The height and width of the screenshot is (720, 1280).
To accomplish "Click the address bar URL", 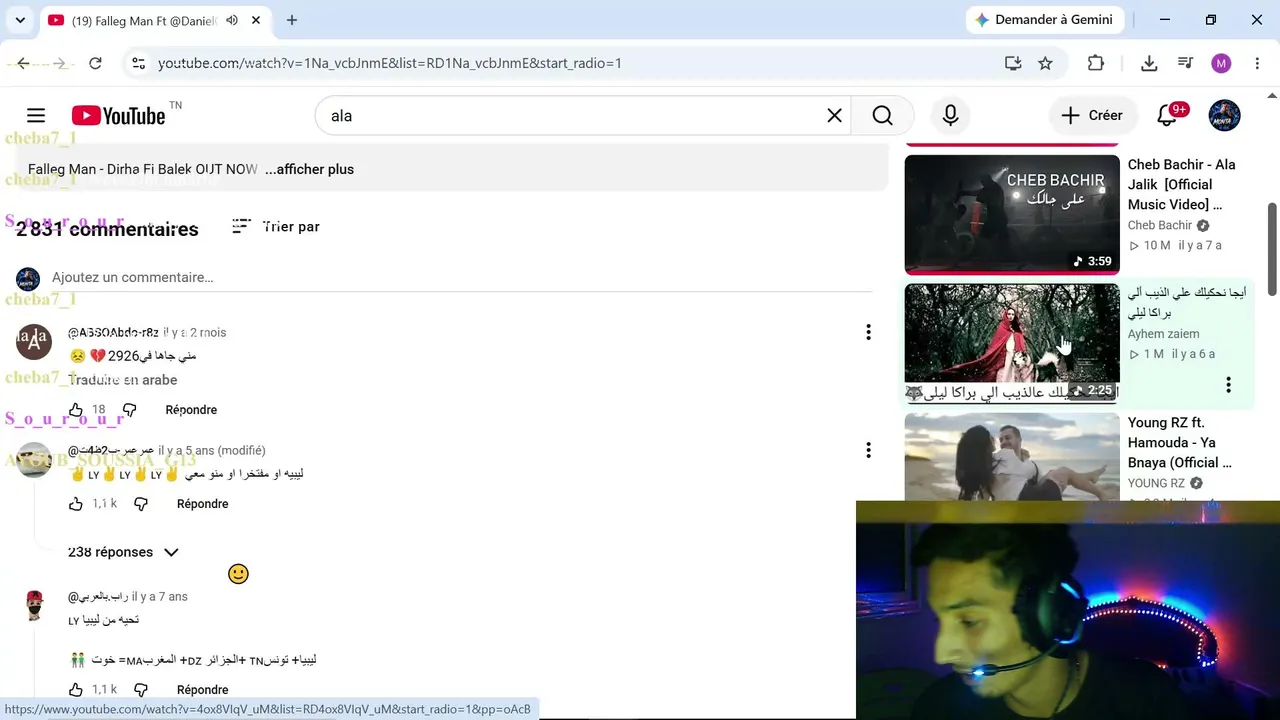I will [390, 63].
